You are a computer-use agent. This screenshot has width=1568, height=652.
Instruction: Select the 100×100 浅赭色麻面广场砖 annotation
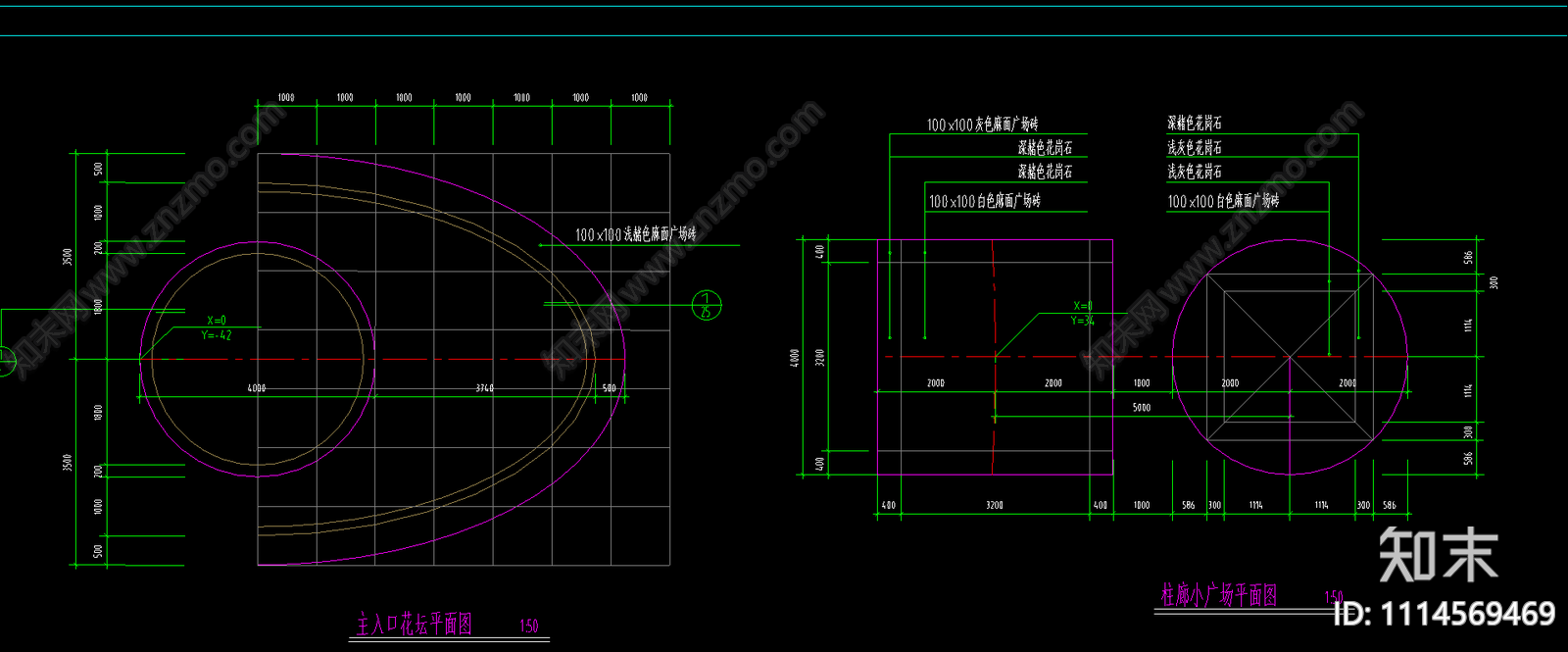click(x=635, y=234)
